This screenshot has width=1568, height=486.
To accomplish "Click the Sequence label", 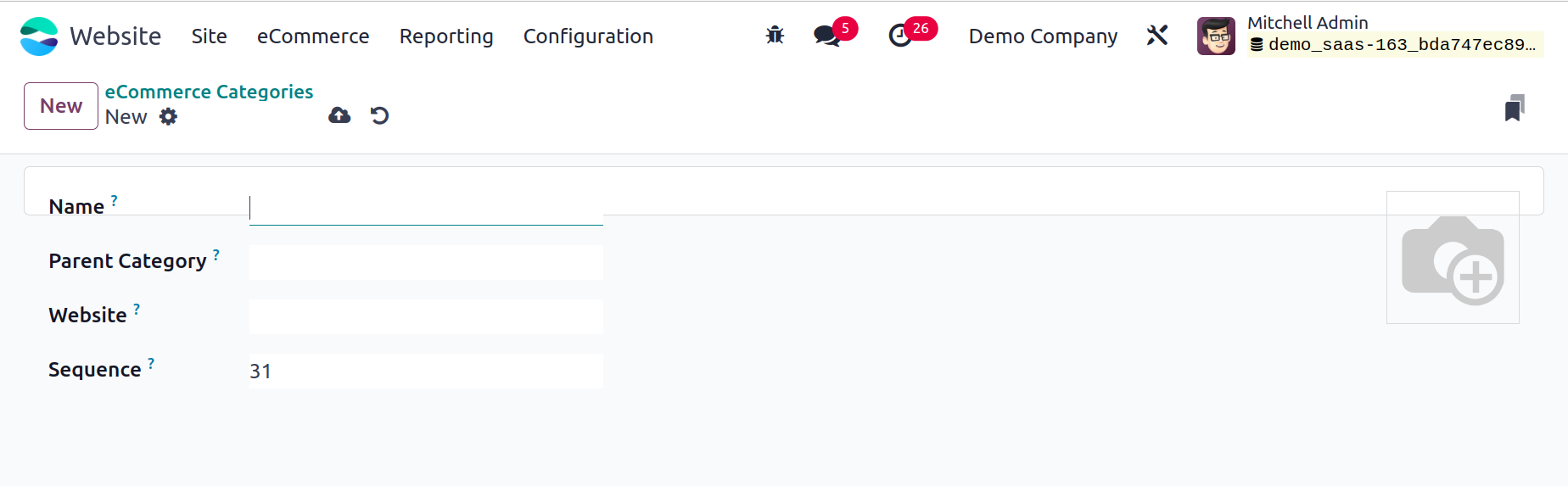I will 95,370.
